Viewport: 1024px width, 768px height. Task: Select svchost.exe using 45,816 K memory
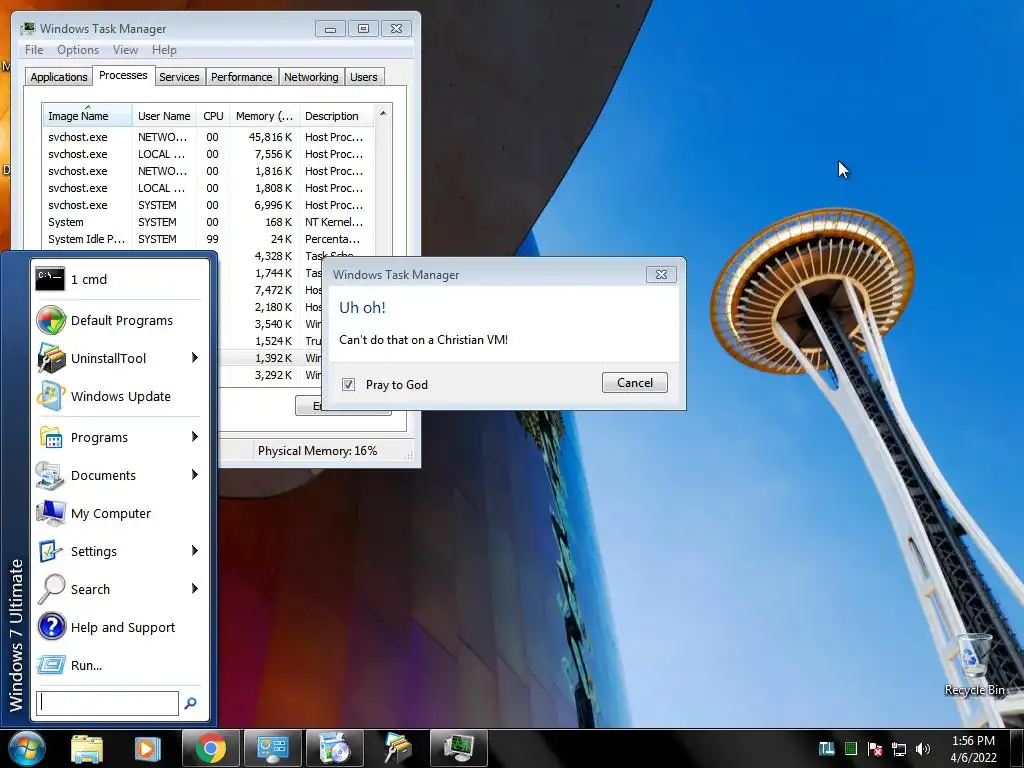[208, 137]
